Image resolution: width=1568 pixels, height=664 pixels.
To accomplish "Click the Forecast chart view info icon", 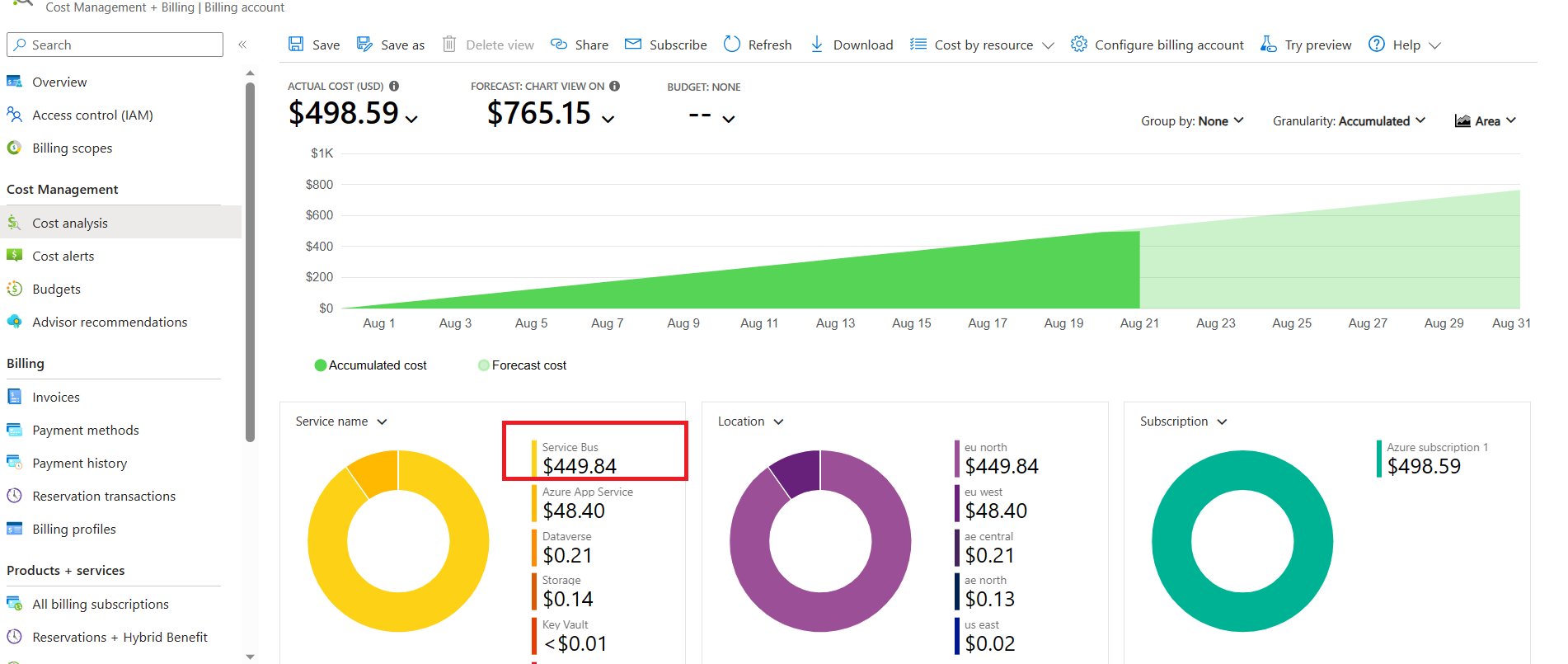I will point(615,86).
